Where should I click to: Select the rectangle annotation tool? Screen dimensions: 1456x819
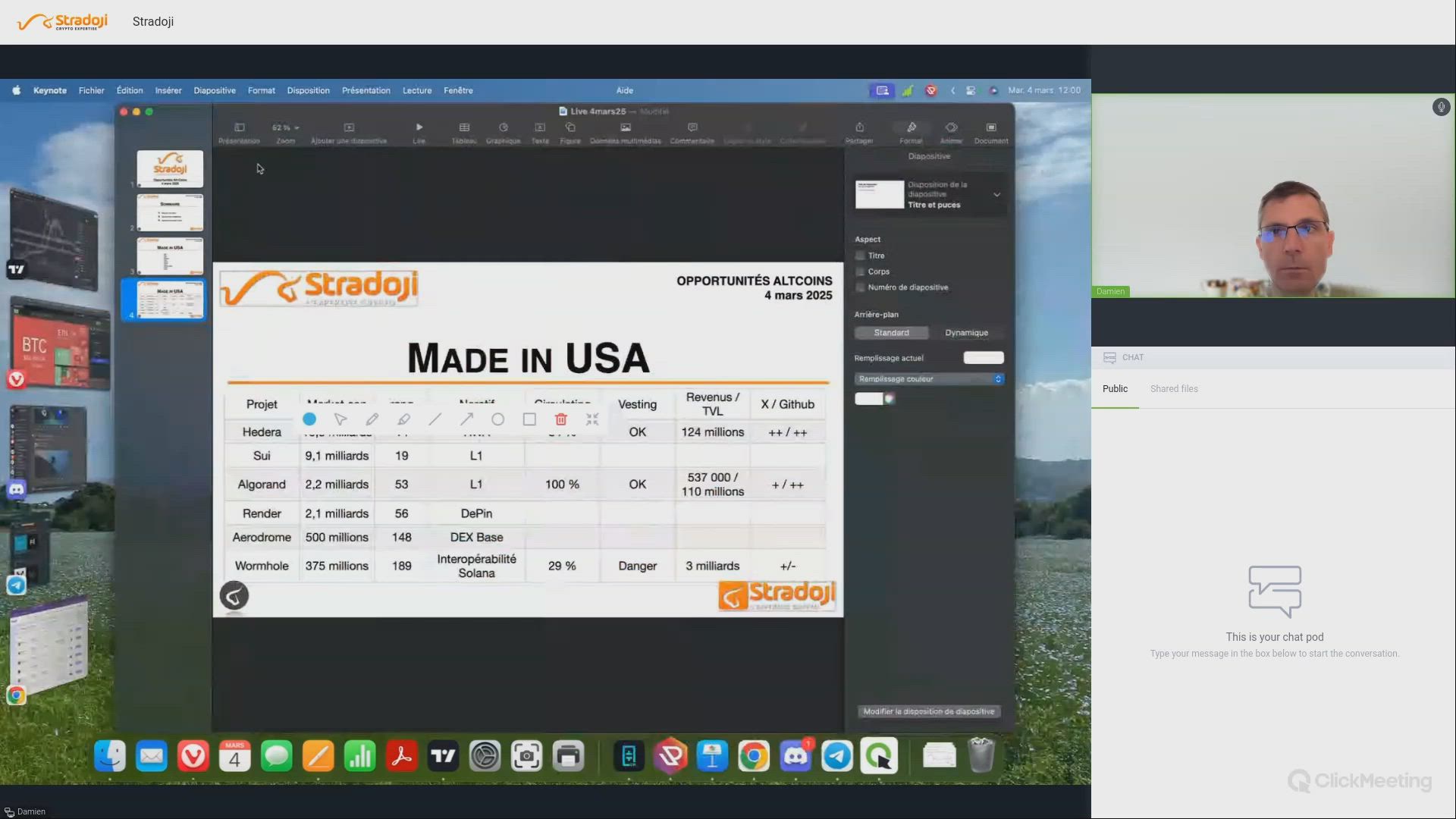pos(529,419)
